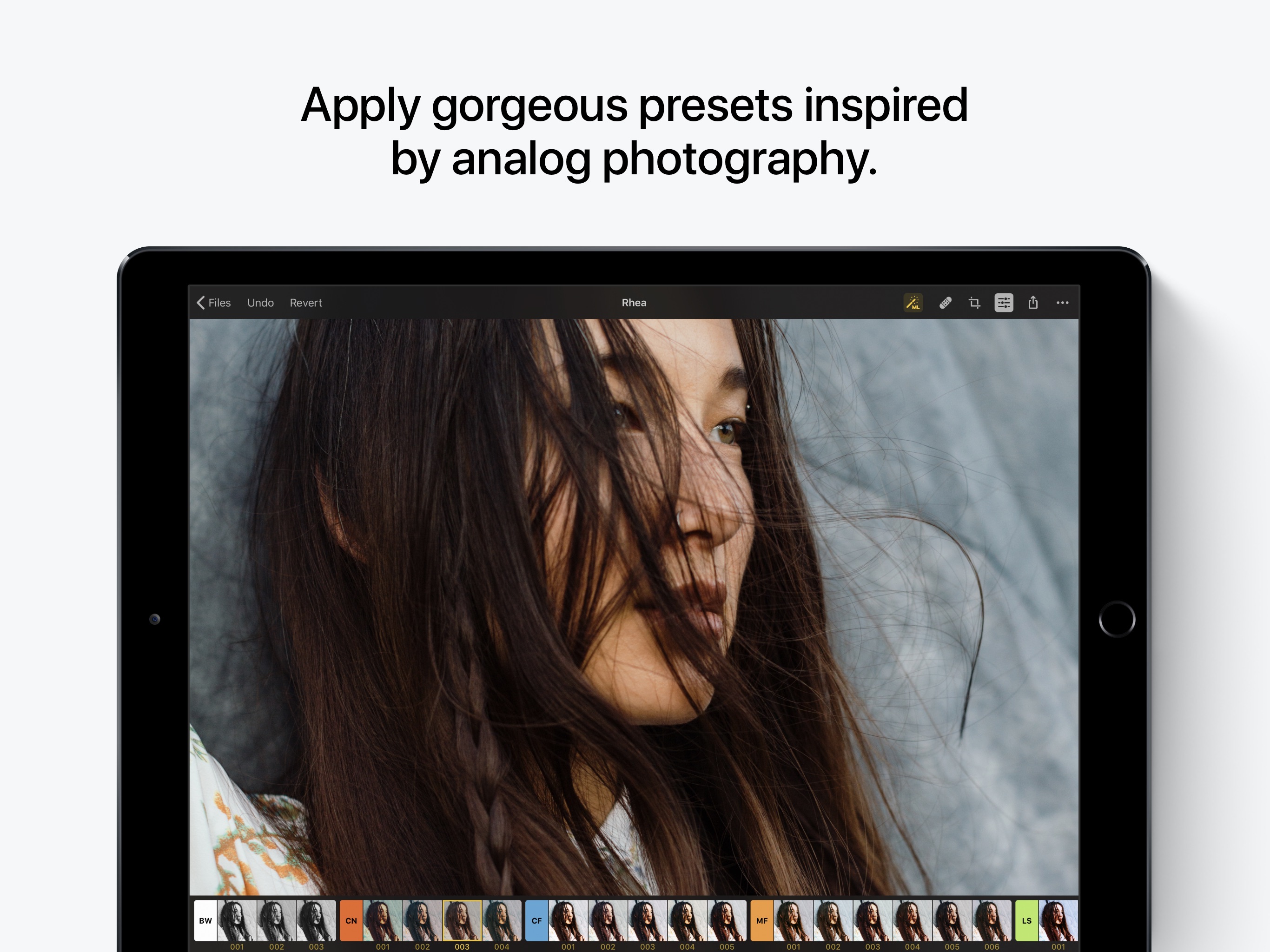The height and width of the screenshot is (952, 1270).
Task: Apply MF 006 preset thumbnail
Action: pos(992,920)
